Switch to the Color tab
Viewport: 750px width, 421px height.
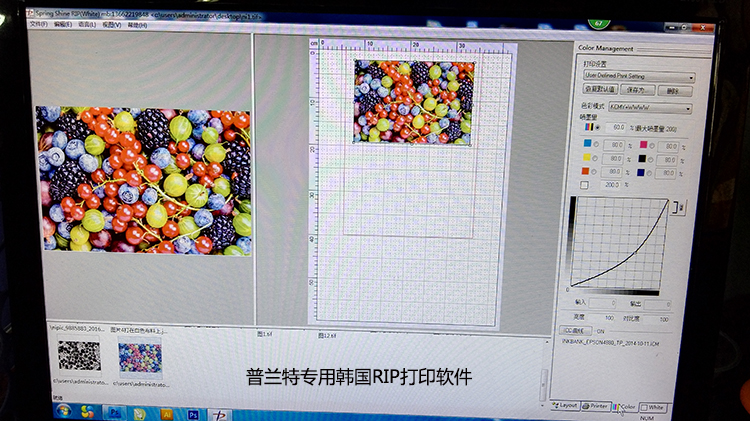click(625, 407)
